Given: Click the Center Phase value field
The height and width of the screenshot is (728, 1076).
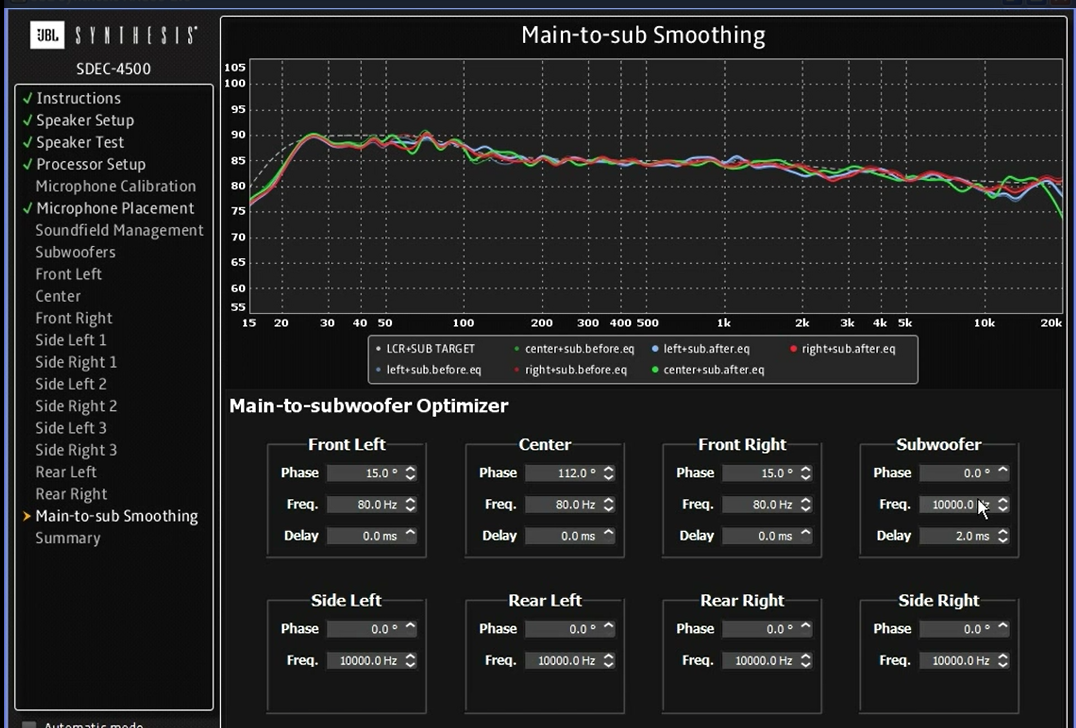Looking at the screenshot, I should (x=561, y=473).
